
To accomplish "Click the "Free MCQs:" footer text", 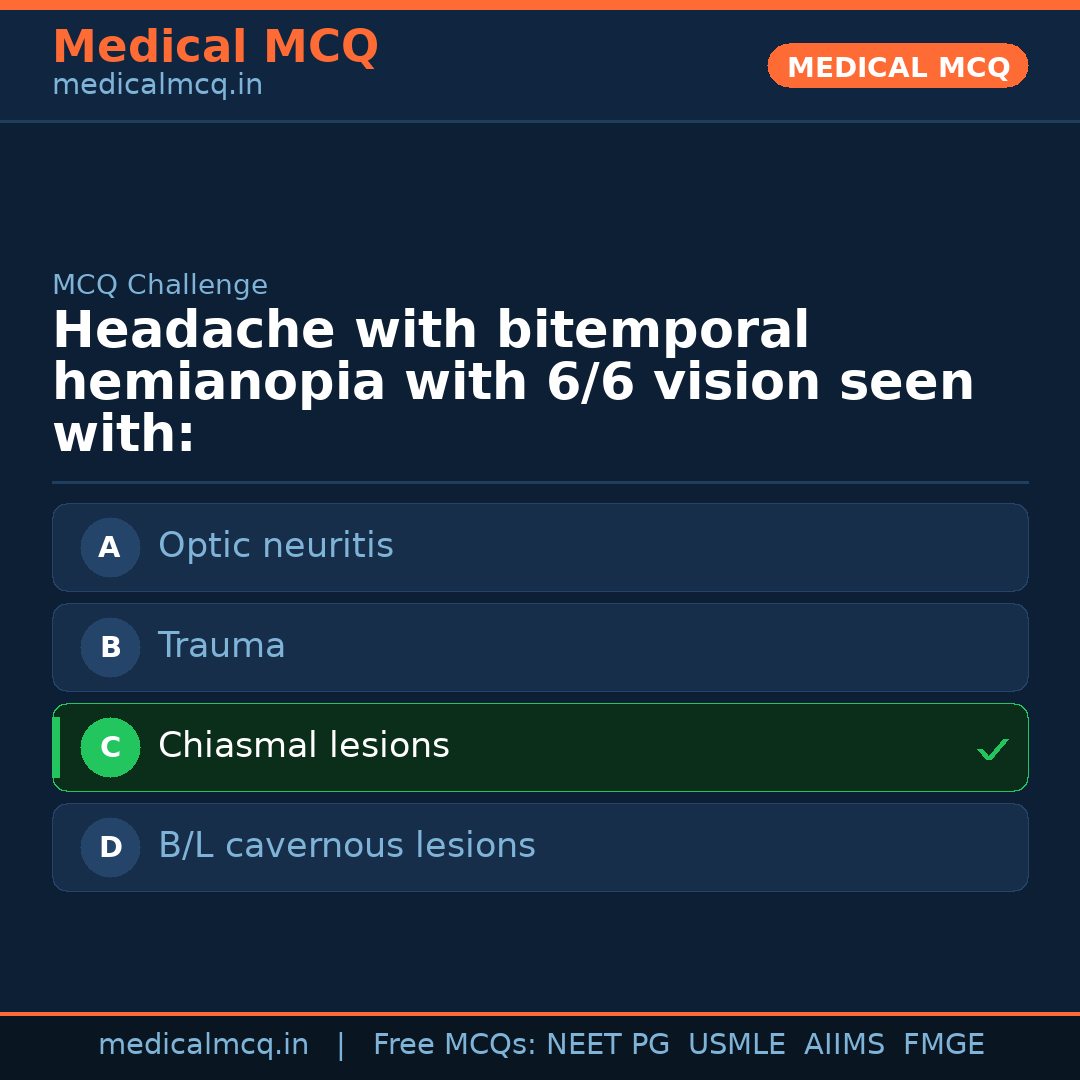I will pos(455,1045).
